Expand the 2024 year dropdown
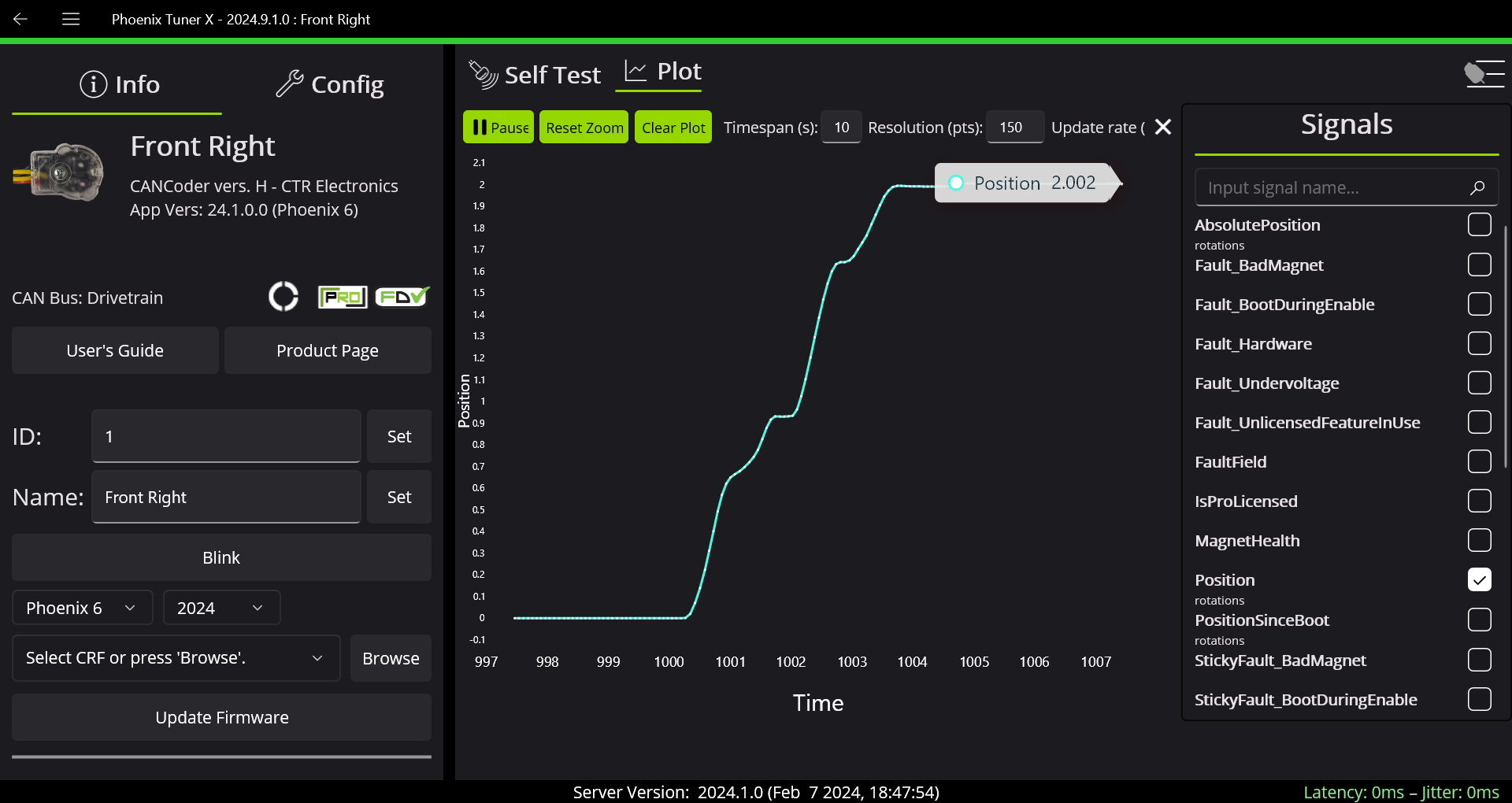This screenshot has height=803, width=1512. point(221,608)
